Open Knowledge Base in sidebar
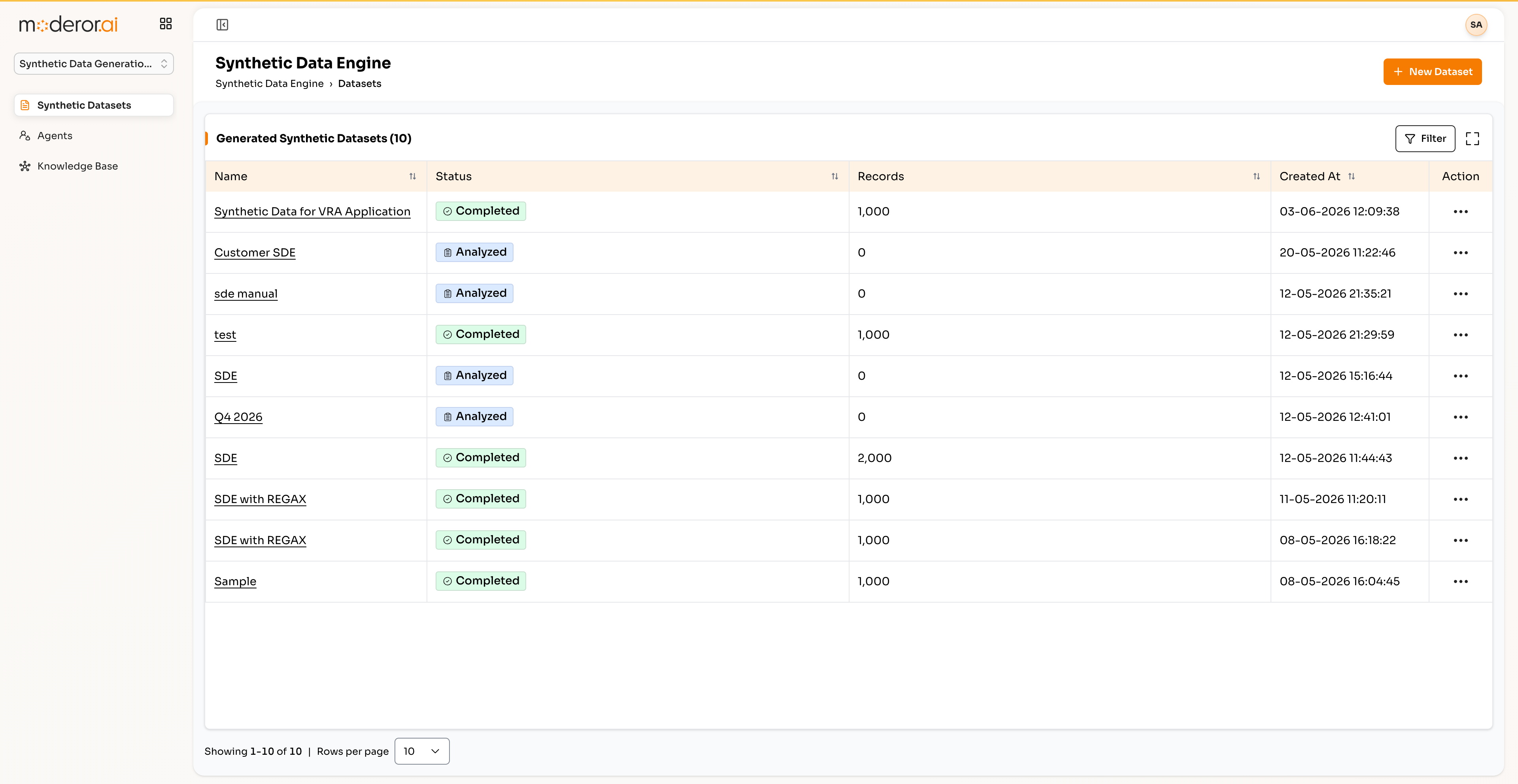This screenshot has width=1518, height=784. click(68, 166)
